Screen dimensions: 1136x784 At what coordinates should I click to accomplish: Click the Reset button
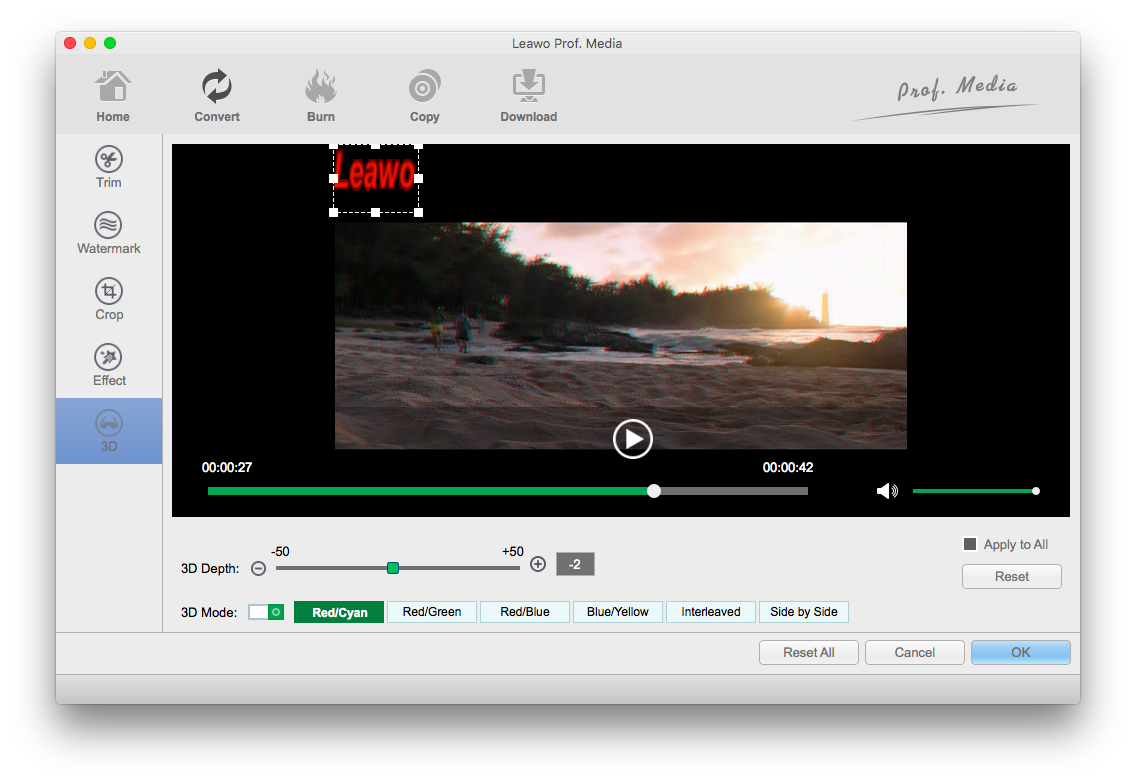[1011, 577]
